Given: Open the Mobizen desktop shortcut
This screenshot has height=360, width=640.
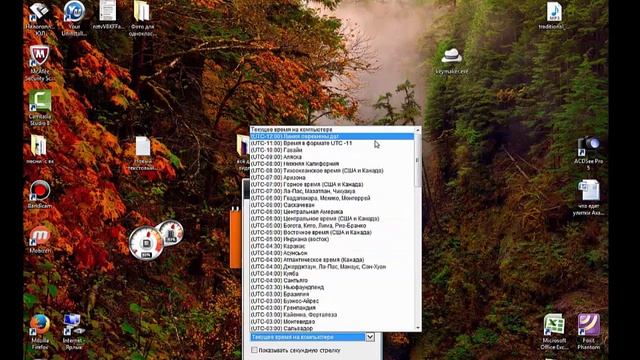Looking at the screenshot, I should click(x=40, y=236).
